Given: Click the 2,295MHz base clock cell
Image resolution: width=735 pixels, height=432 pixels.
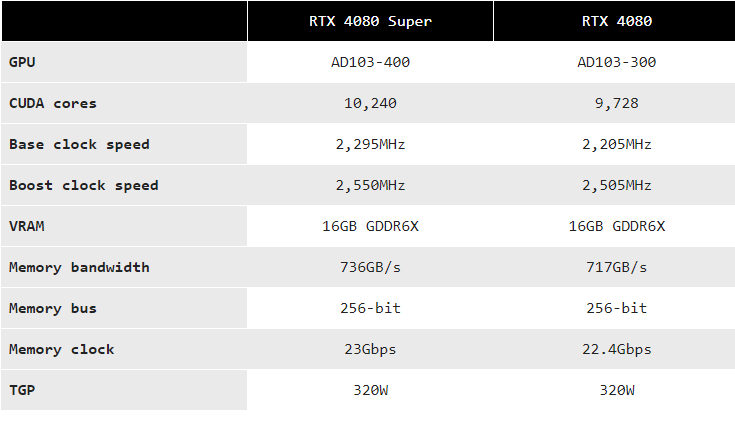Looking at the screenshot, I should pos(370,144).
